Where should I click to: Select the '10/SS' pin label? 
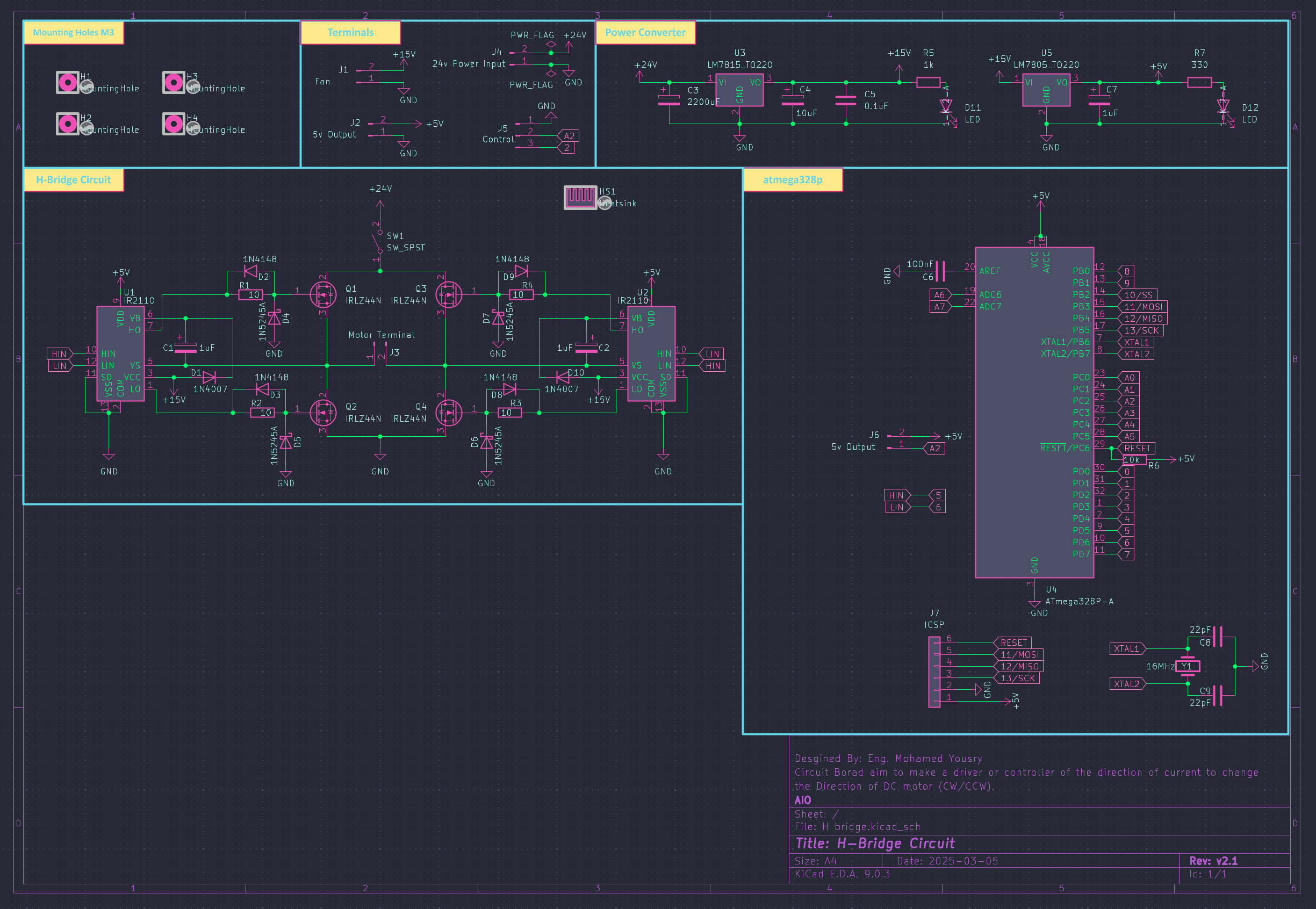point(1138,295)
